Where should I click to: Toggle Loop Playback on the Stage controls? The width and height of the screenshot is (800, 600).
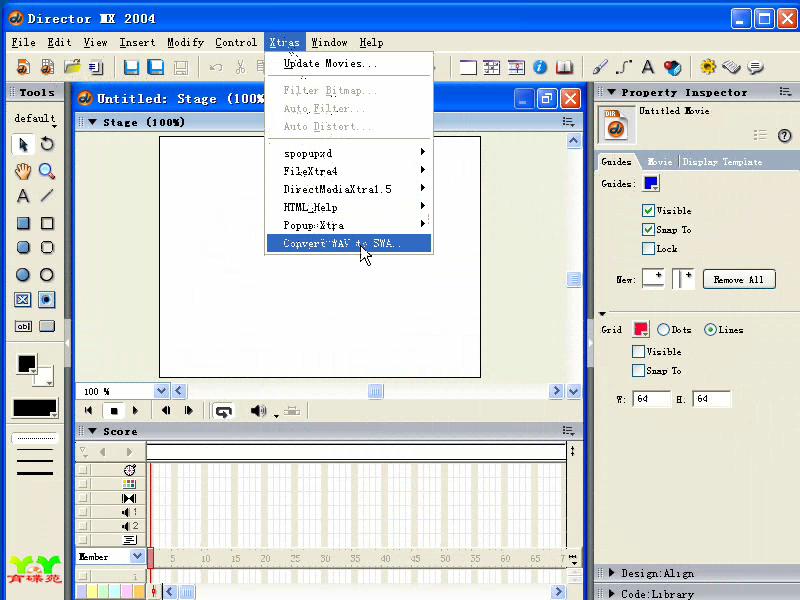click(x=223, y=411)
